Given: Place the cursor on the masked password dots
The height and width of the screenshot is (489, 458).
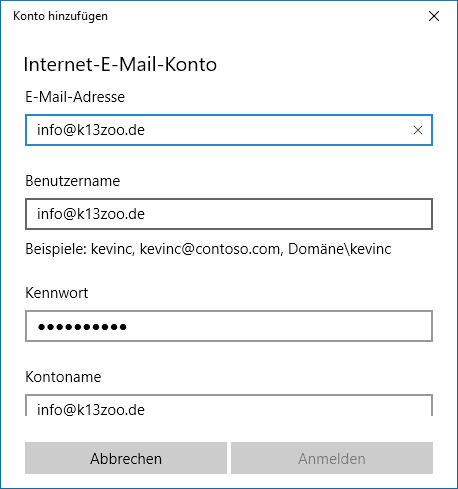Looking at the screenshot, I should (82, 327).
